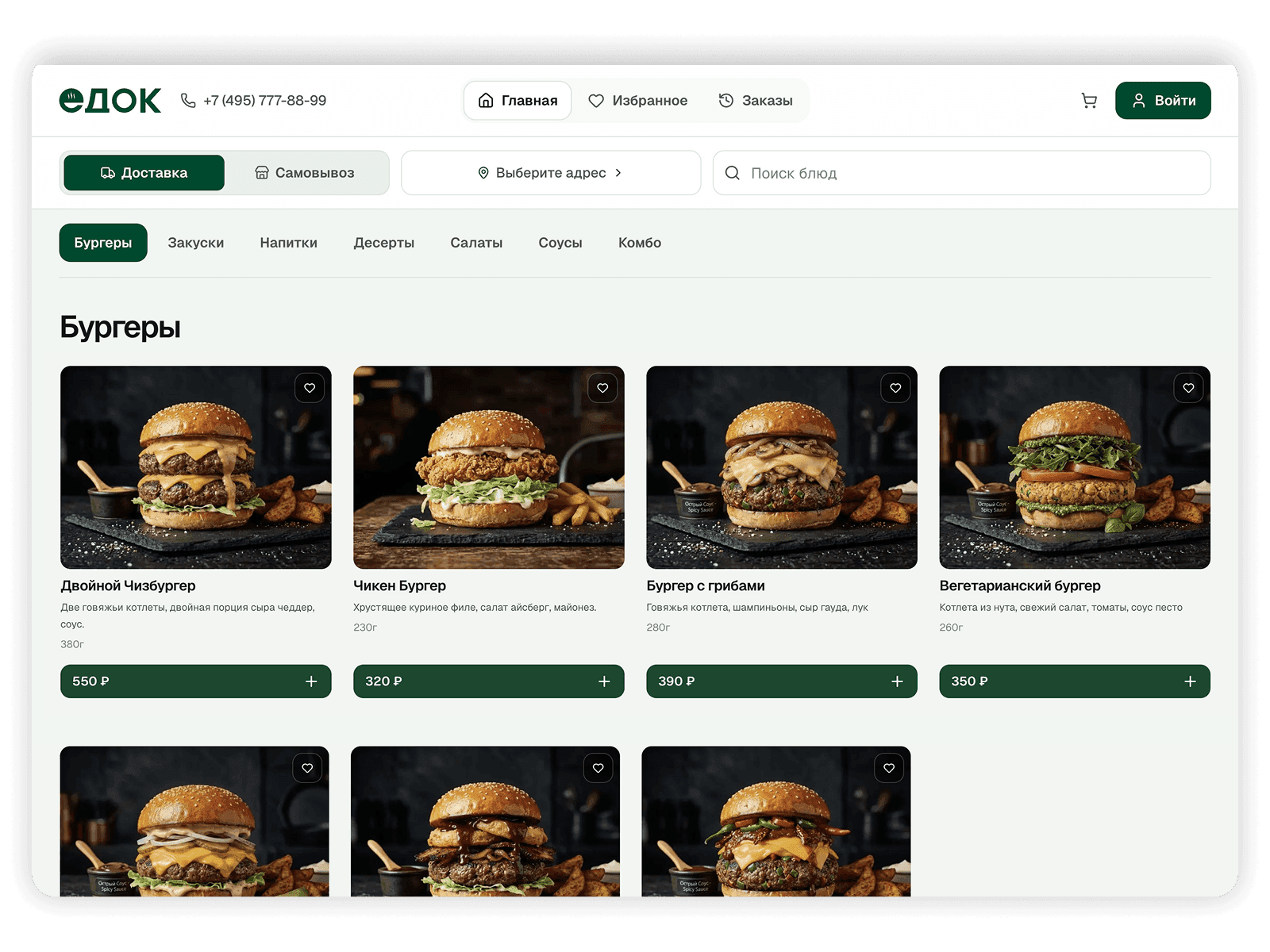Open the Избранное tab
Image resolution: width=1270 pixels, height=952 pixels.
(x=638, y=101)
